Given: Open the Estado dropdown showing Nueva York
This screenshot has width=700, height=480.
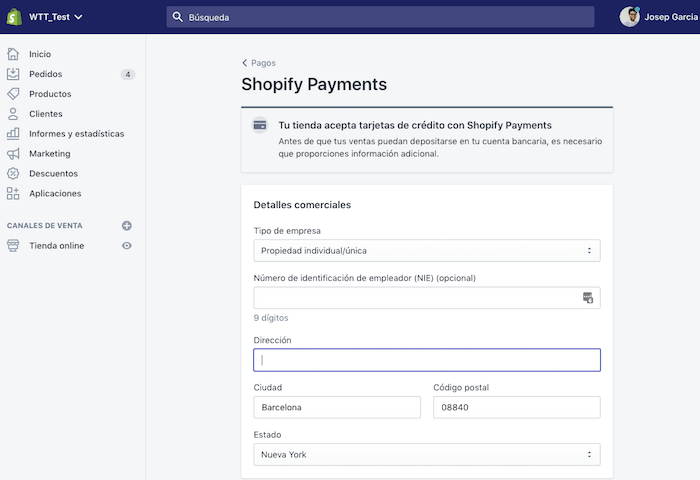Looking at the screenshot, I should click(427, 455).
